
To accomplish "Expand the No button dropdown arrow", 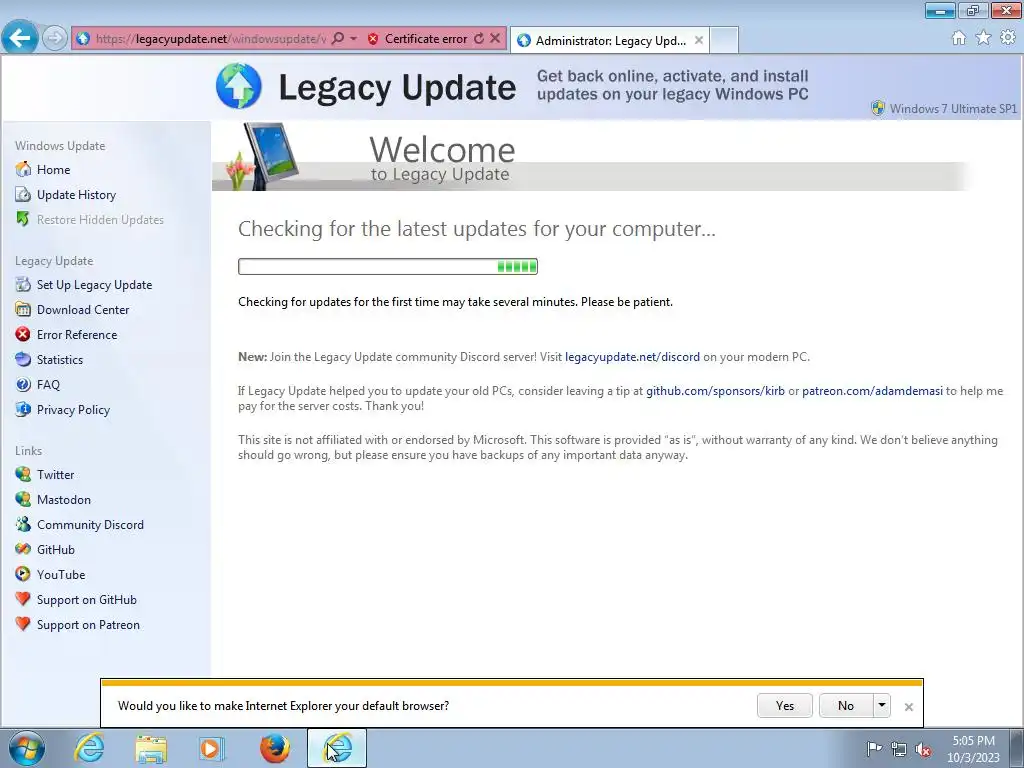I will 882,706.
